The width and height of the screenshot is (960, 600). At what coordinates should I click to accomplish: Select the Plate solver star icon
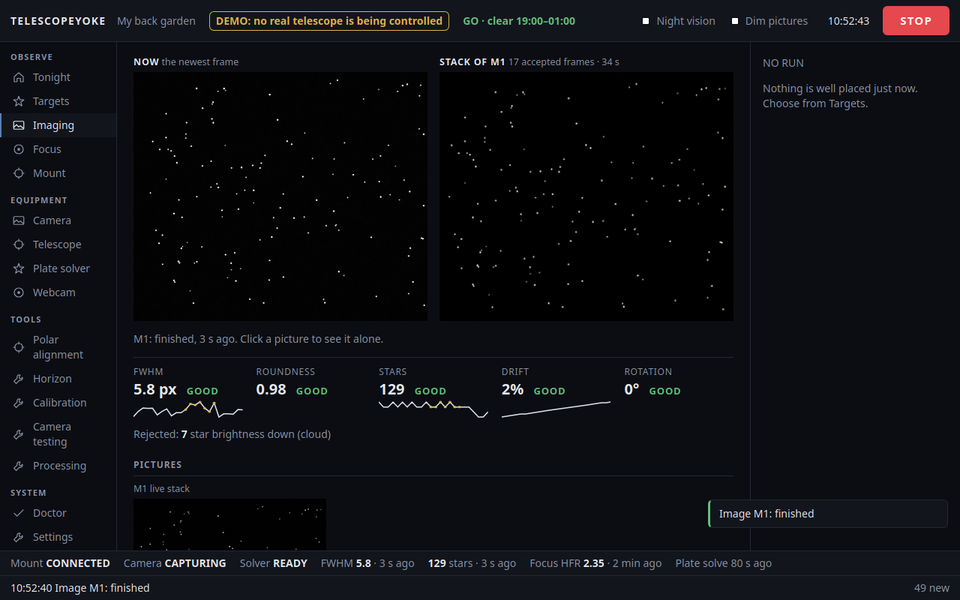coord(19,268)
